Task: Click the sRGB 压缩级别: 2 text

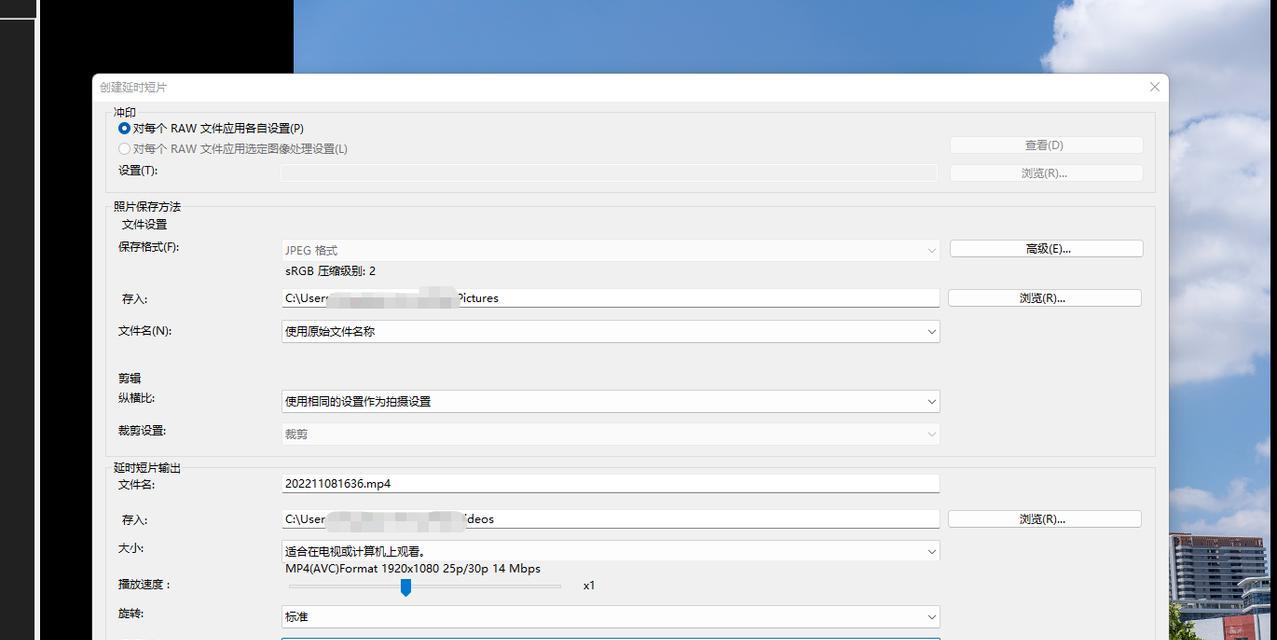Action: pyautogui.click(x=330, y=271)
